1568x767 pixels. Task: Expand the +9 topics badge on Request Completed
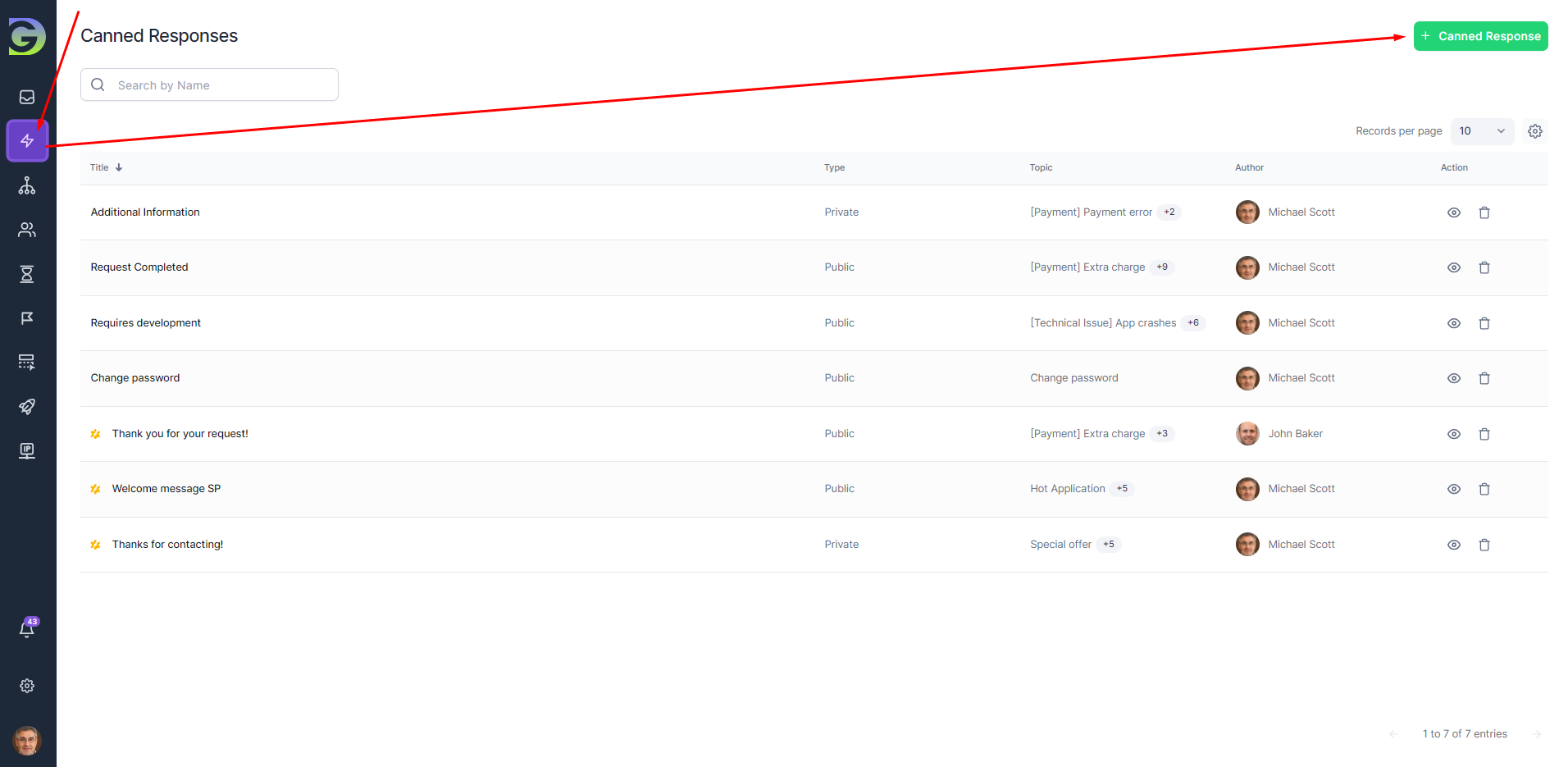pos(1161,267)
